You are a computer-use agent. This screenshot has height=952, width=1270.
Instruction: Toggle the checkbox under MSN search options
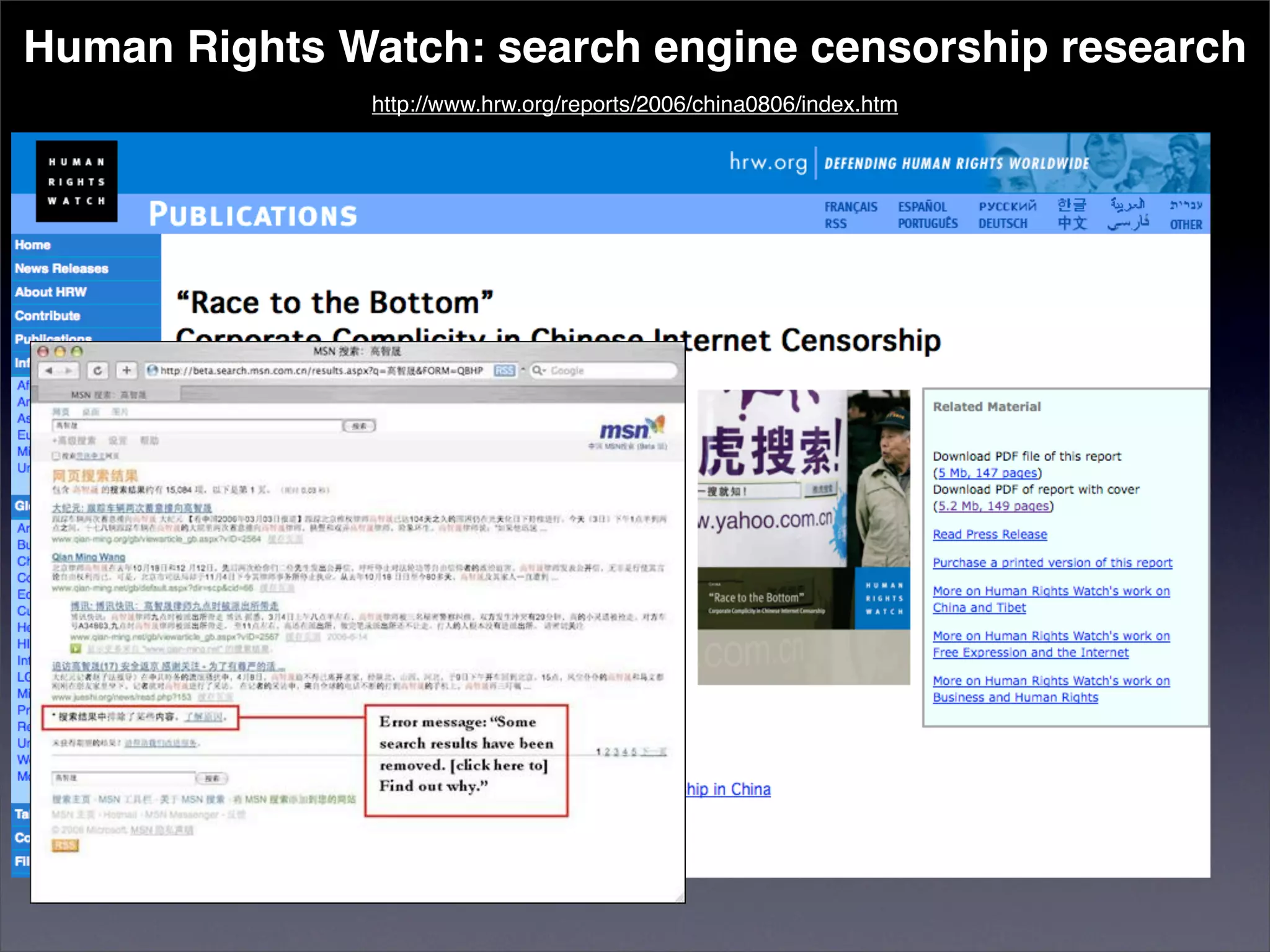pos(56,456)
